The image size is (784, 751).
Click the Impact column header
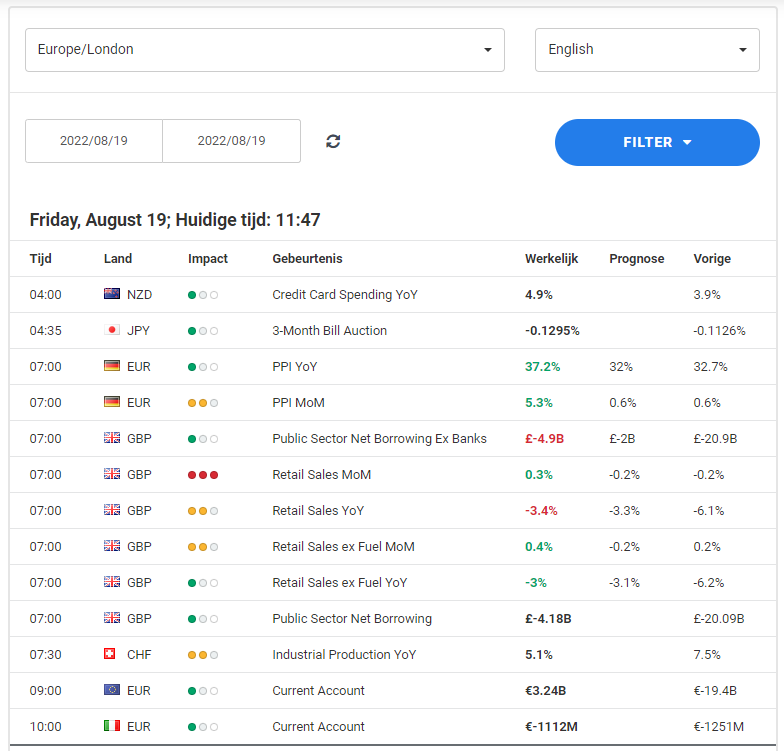(208, 258)
